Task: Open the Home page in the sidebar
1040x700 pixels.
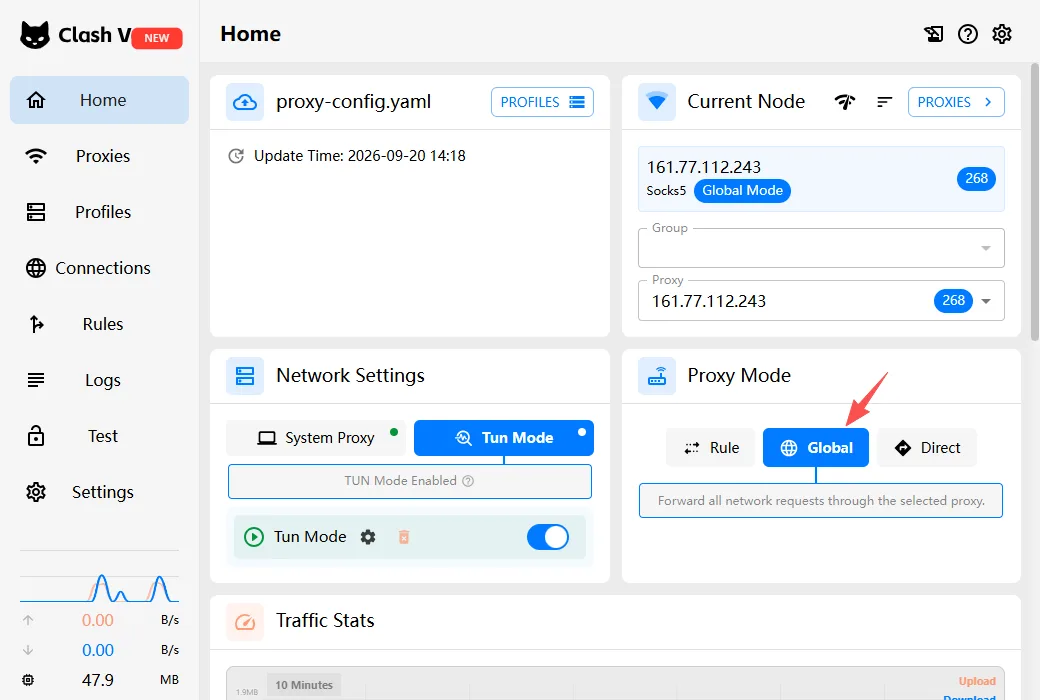Action: pyautogui.click(x=99, y=100)
